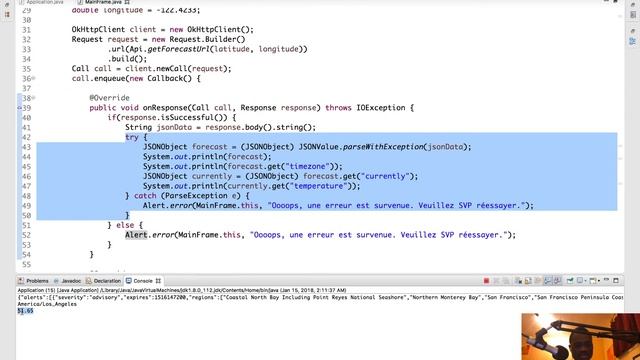Toggle show console when standard error changes
This screenshot has height=360, width=640.
(x=557, y=281)
